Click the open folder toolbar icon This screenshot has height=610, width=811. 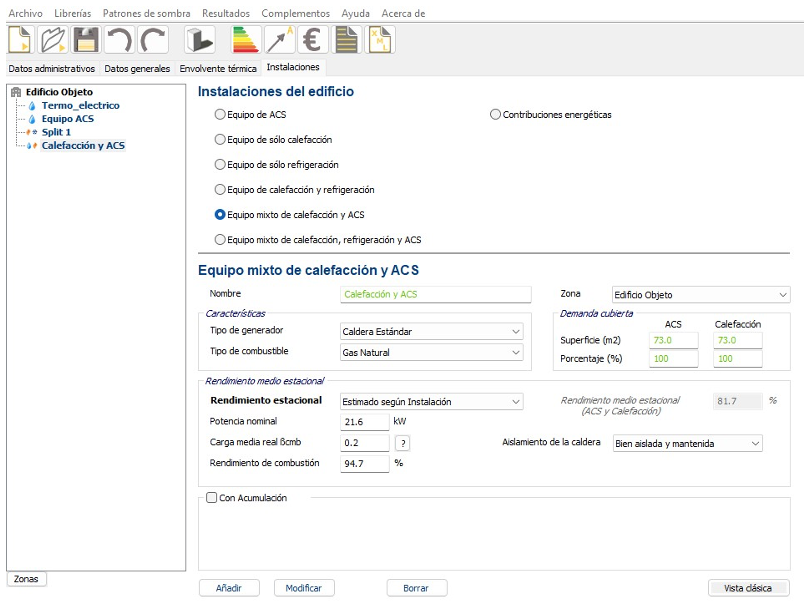point(53,40)
